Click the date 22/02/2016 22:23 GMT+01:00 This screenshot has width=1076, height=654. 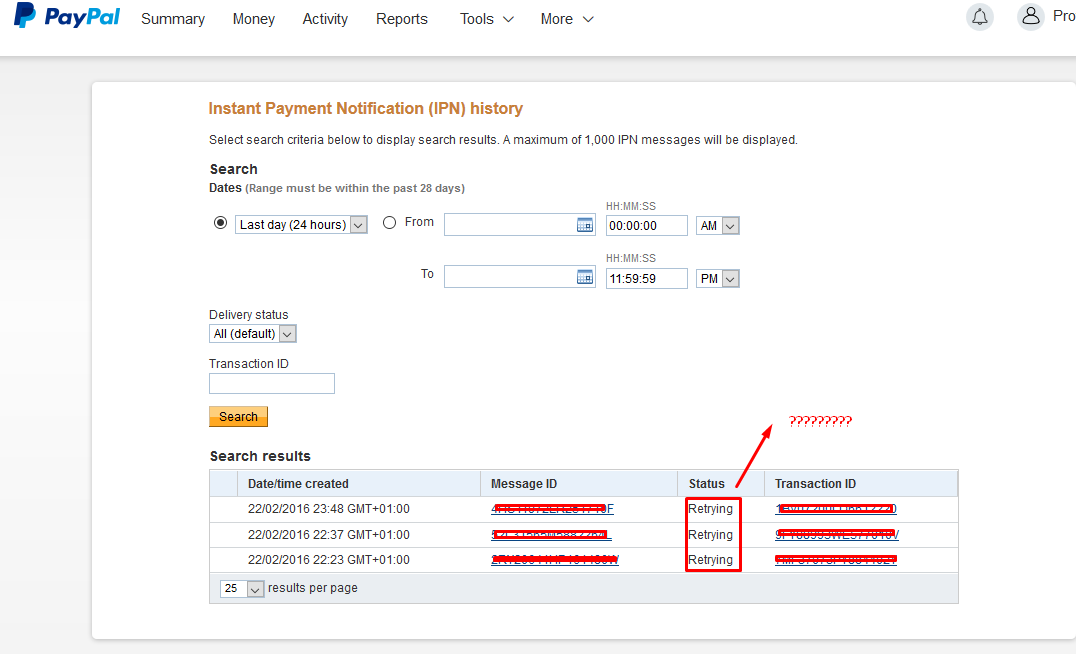click(x=329, y=560)
